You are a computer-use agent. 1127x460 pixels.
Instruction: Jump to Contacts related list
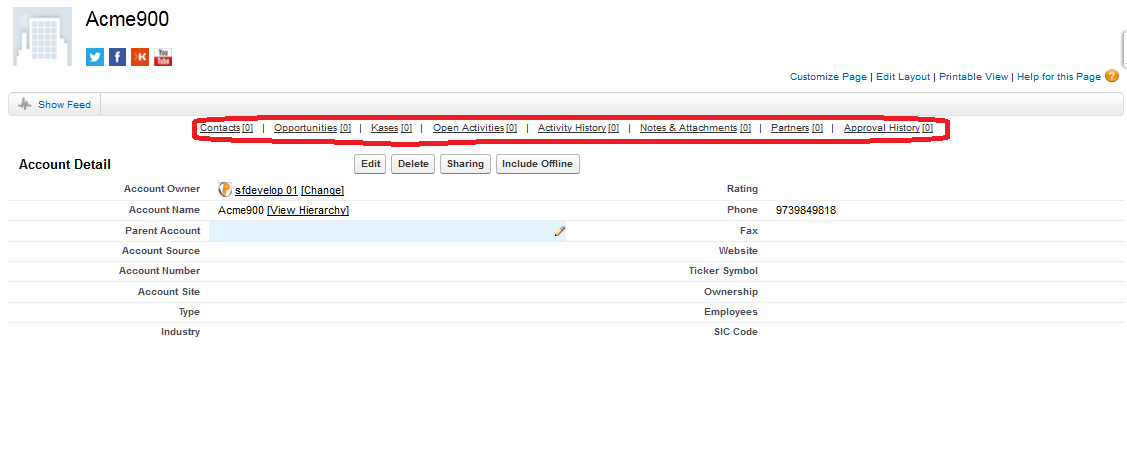(226, 128)
